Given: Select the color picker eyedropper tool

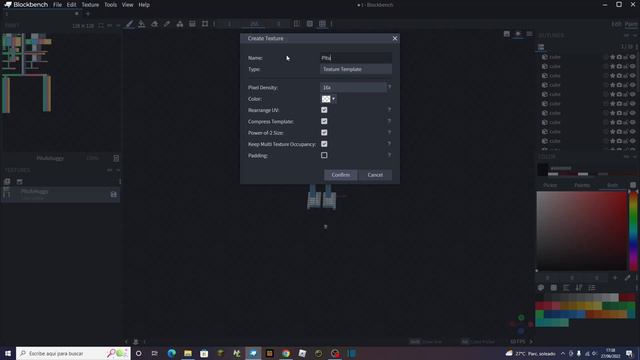Looking at the screenshot, I should 167,24.
